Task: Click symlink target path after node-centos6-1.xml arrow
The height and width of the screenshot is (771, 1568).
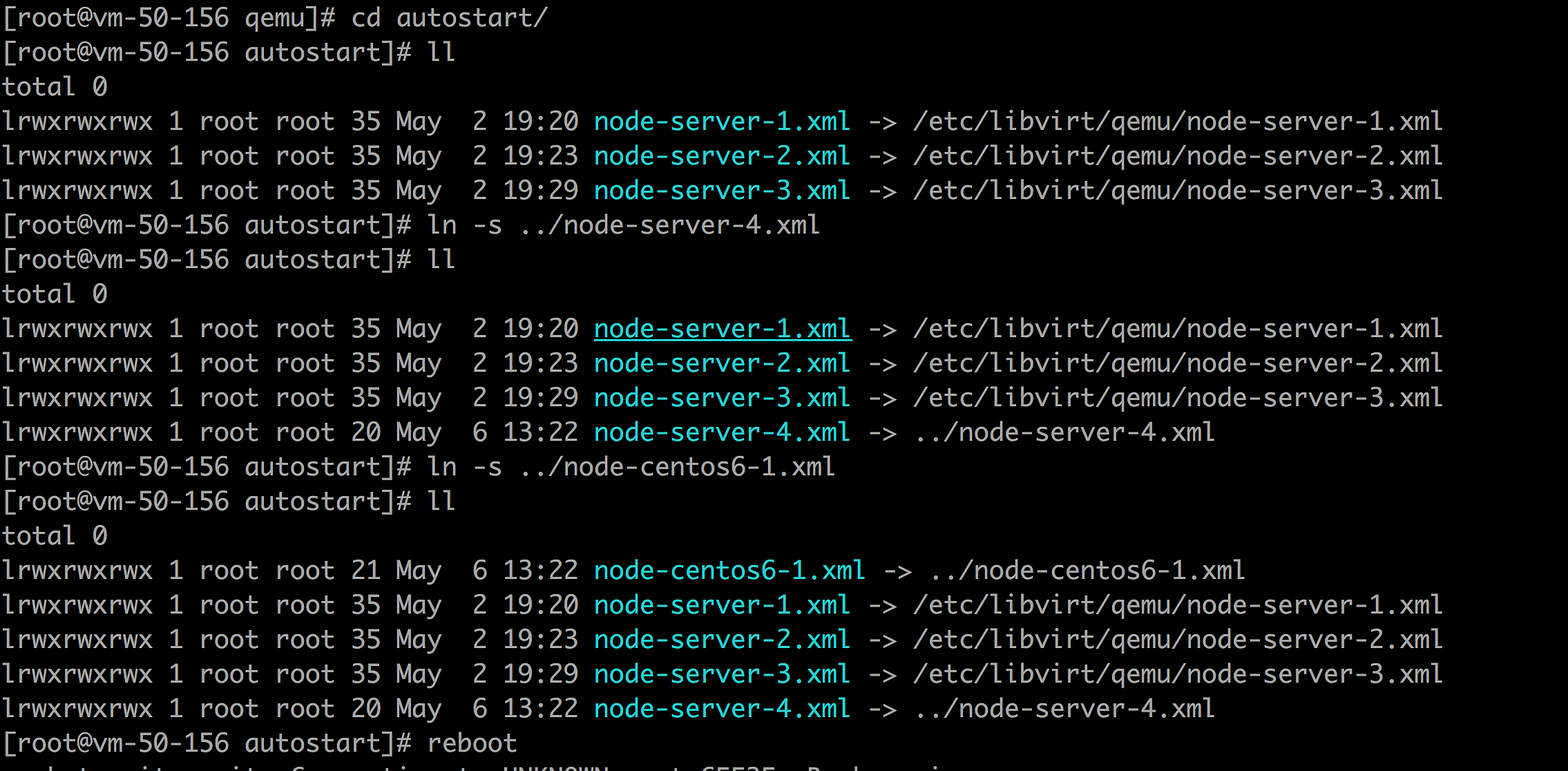Action: click(1088, 571)
